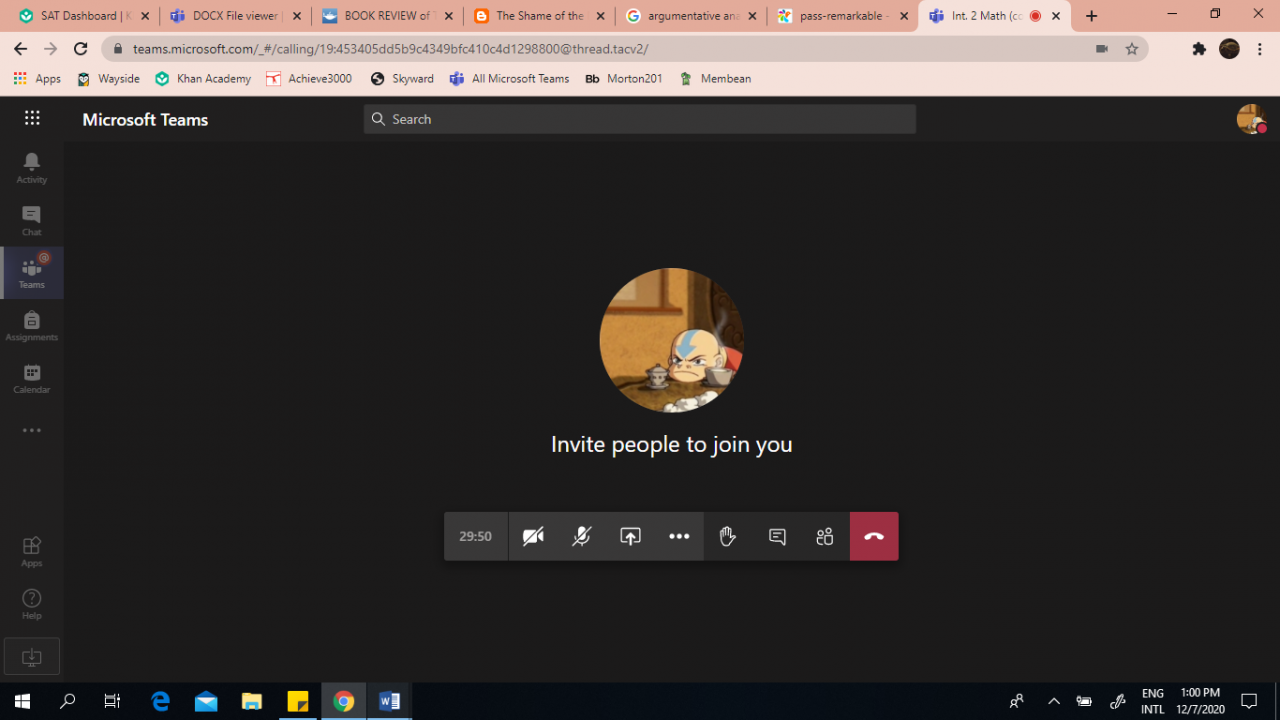1280x720 pixels.
Task: Reload the Teams page
Action: pyautogui.click(x=81, y=49)
